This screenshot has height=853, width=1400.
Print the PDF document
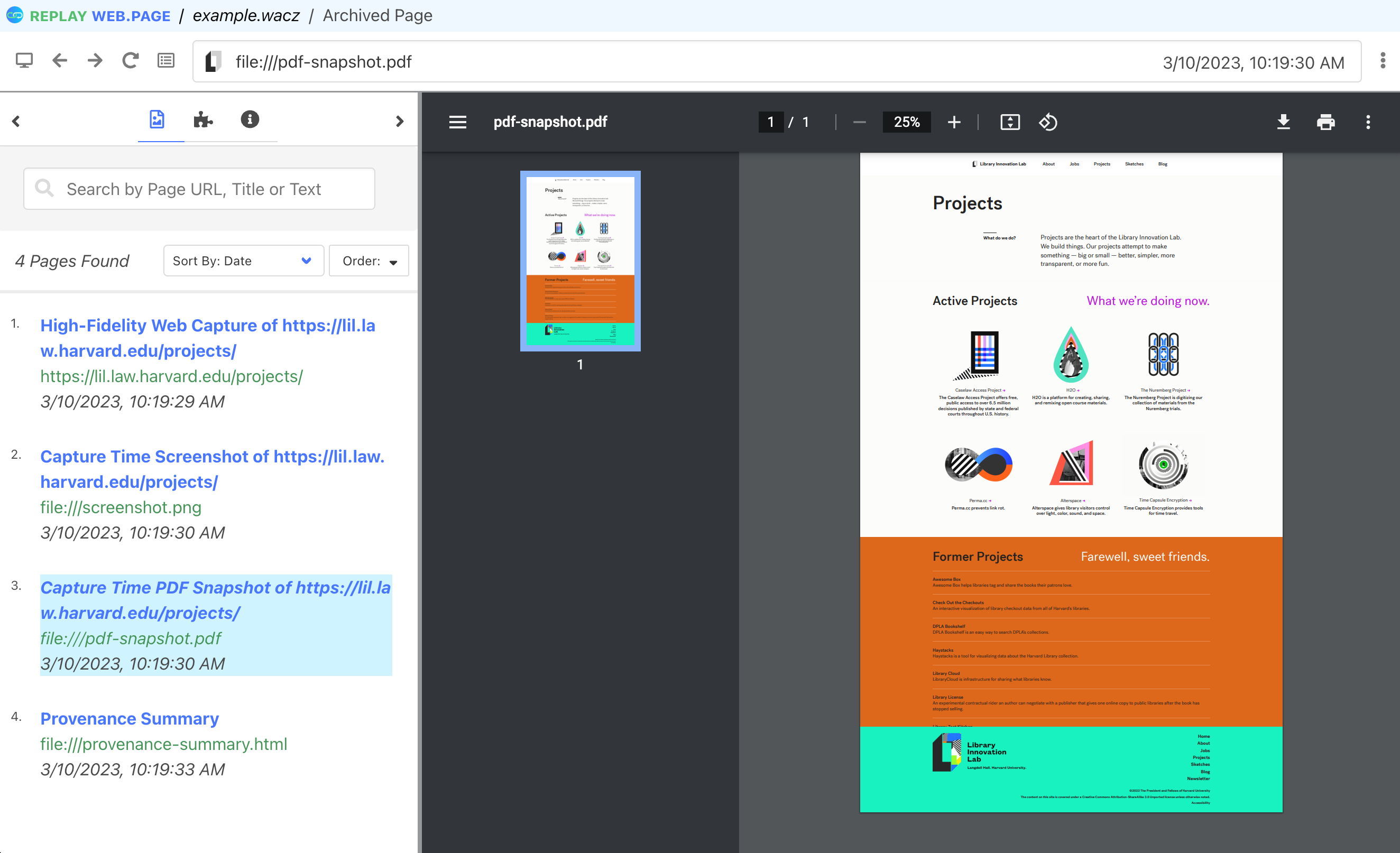click(1325, 122)
